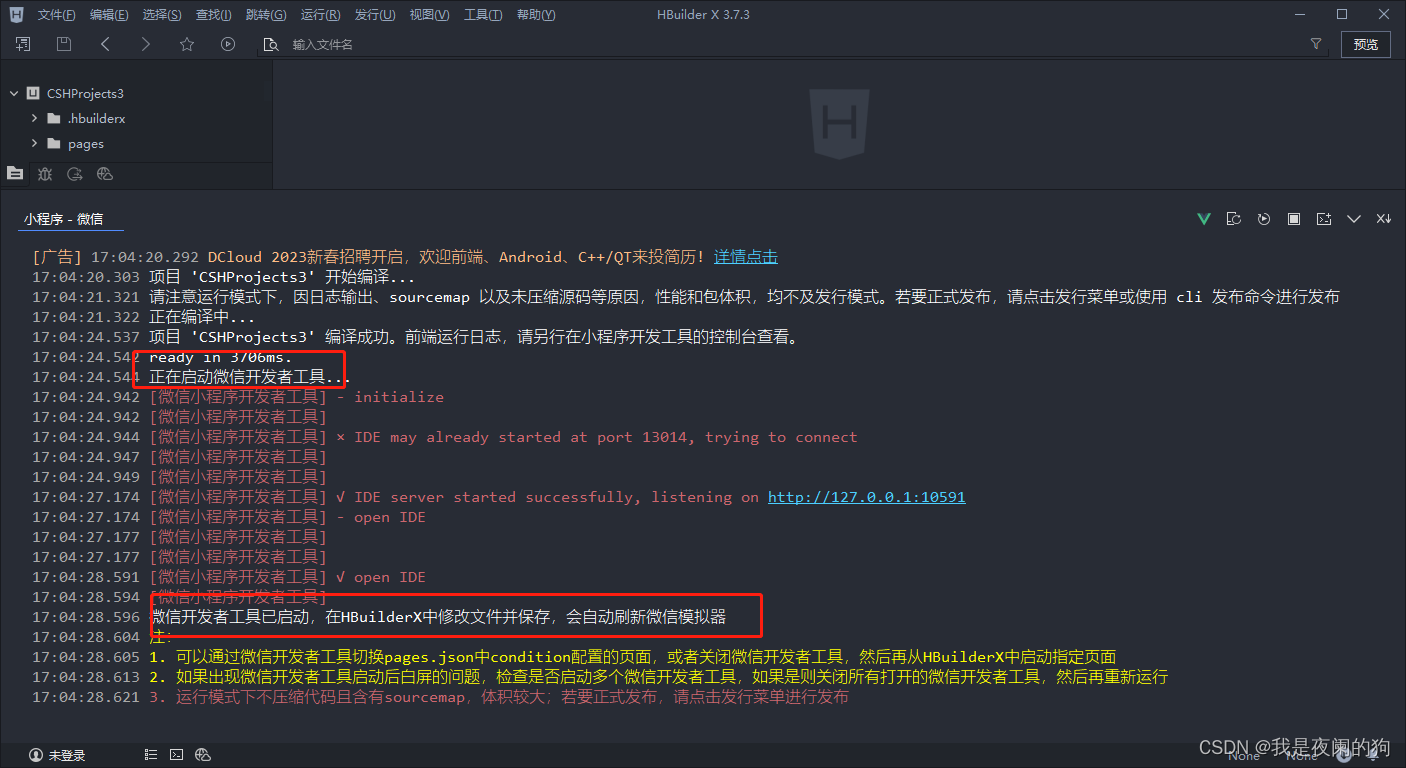
Task: Click the save file toolbar icon
Action: click(64, 44)
